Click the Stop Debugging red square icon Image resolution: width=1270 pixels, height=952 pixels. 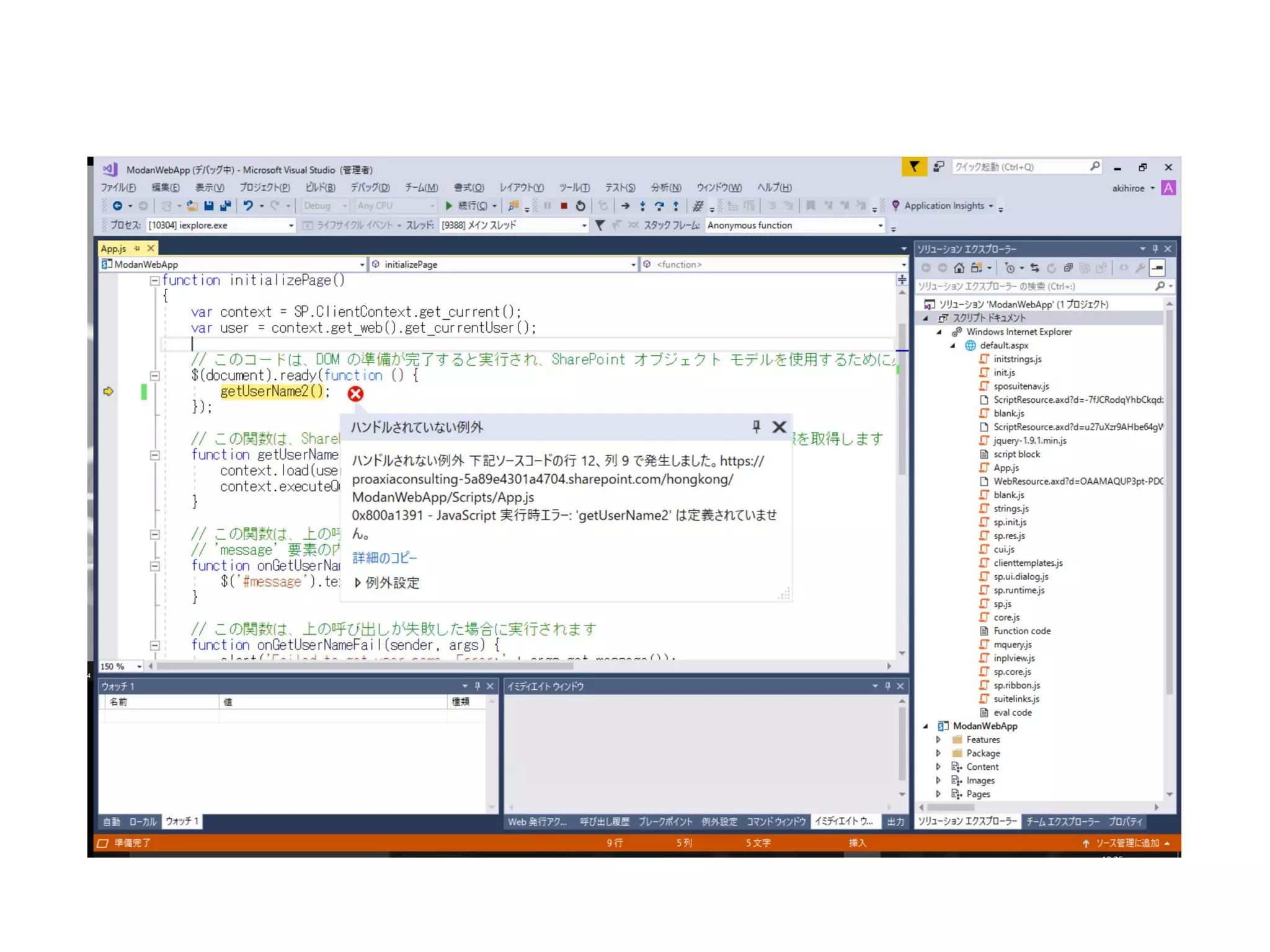[x=564, y=206]
